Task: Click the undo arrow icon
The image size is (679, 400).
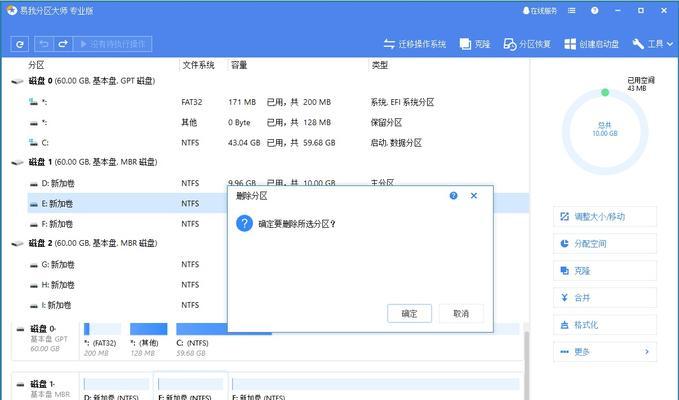Action: point(44,44)
